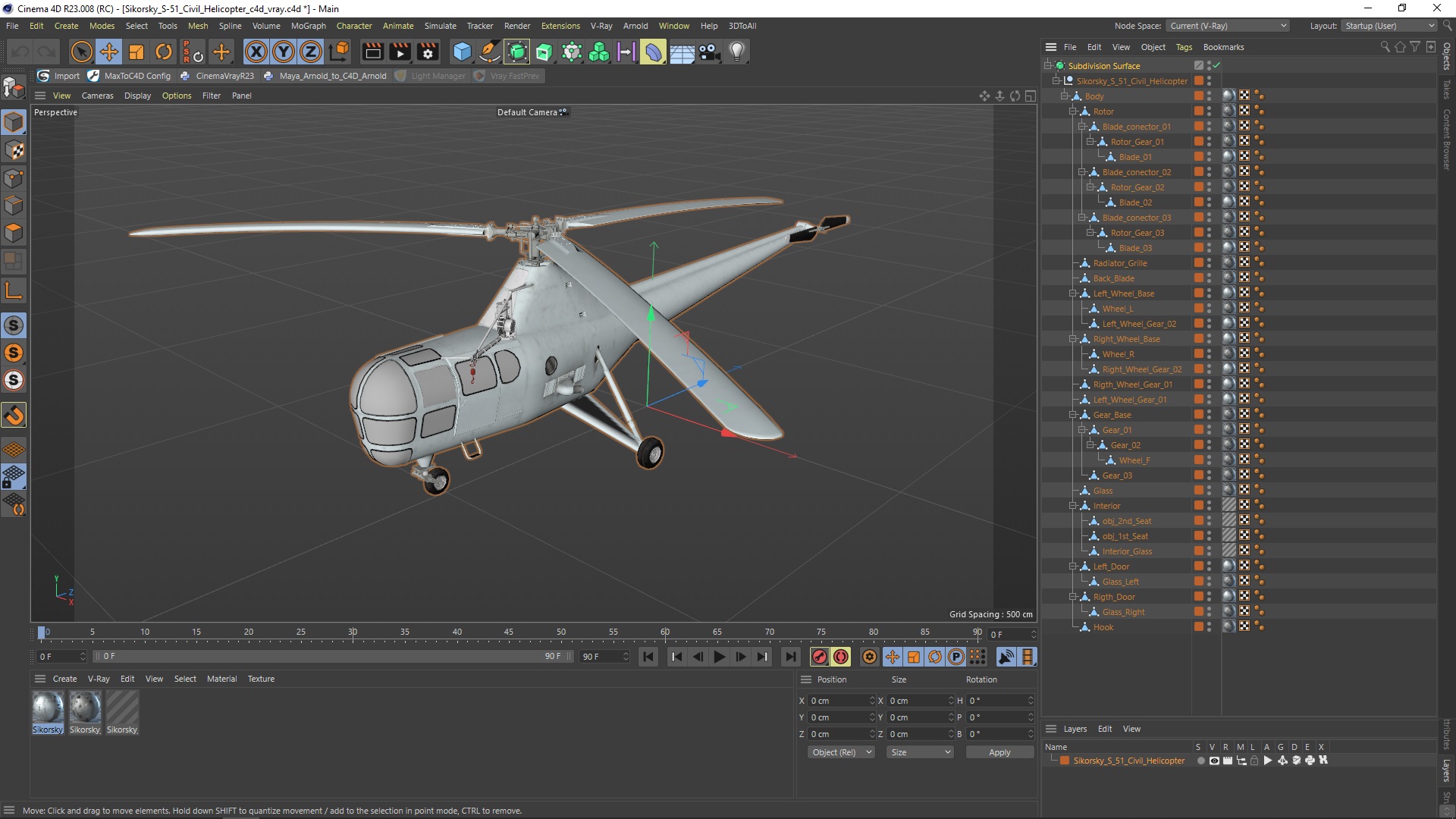Select the Scale tool
Viewport: 1456px width, 819px height.
click(x=136, y=52)
